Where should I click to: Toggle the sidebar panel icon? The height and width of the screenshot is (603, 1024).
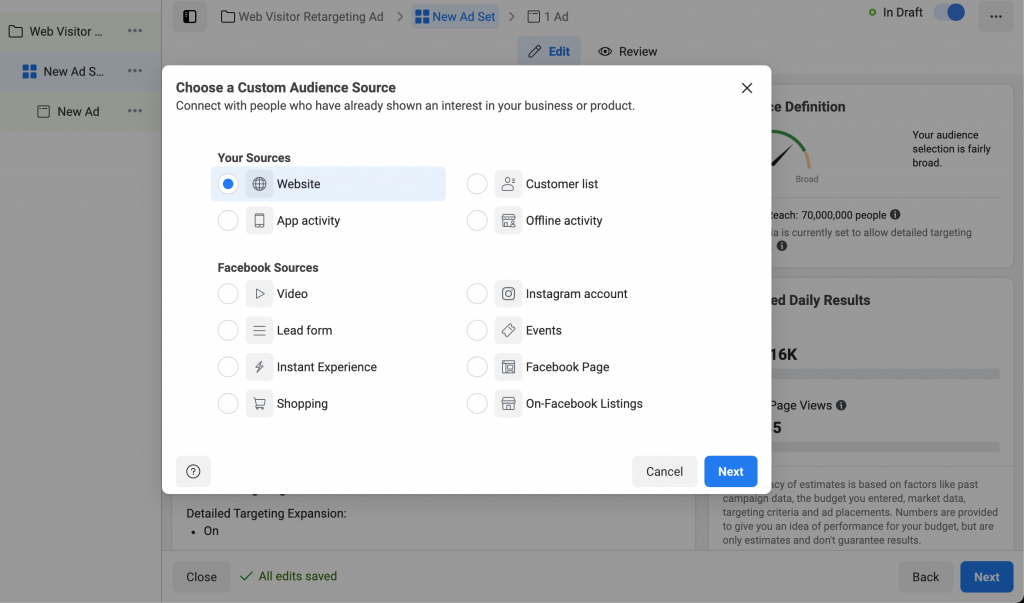190,16
